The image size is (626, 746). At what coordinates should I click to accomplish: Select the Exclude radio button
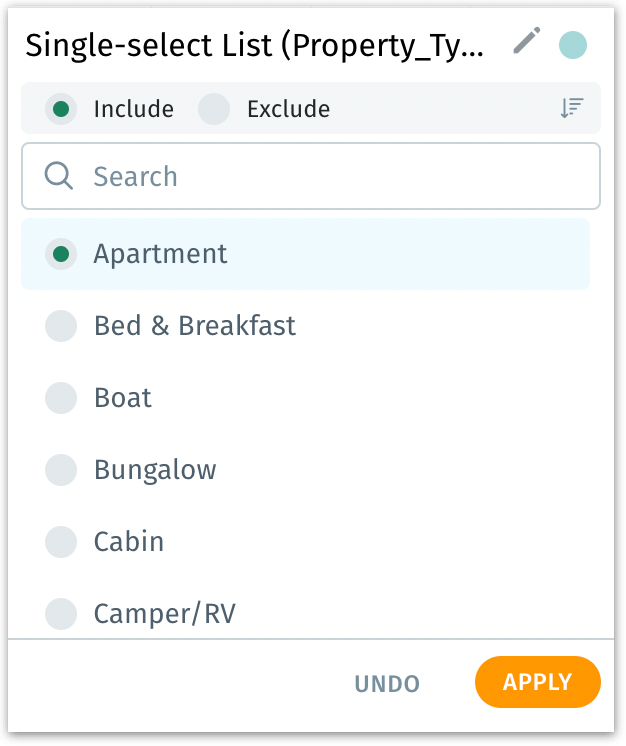coord(214,109)
